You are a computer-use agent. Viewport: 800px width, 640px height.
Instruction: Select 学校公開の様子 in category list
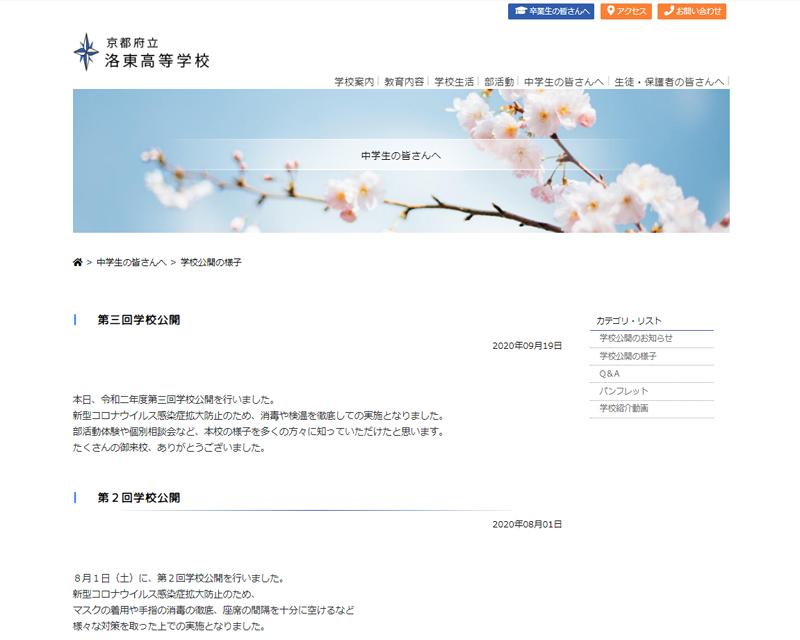(628, 356)
